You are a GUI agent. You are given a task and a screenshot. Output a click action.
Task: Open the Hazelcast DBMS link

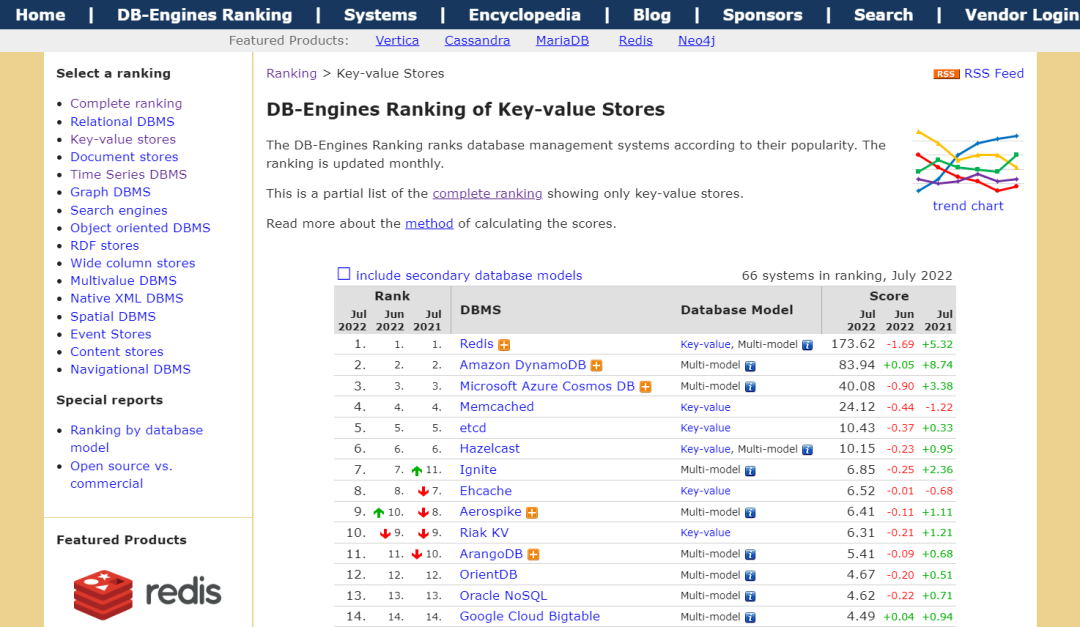pyautogui.click(x=490, y=449)
